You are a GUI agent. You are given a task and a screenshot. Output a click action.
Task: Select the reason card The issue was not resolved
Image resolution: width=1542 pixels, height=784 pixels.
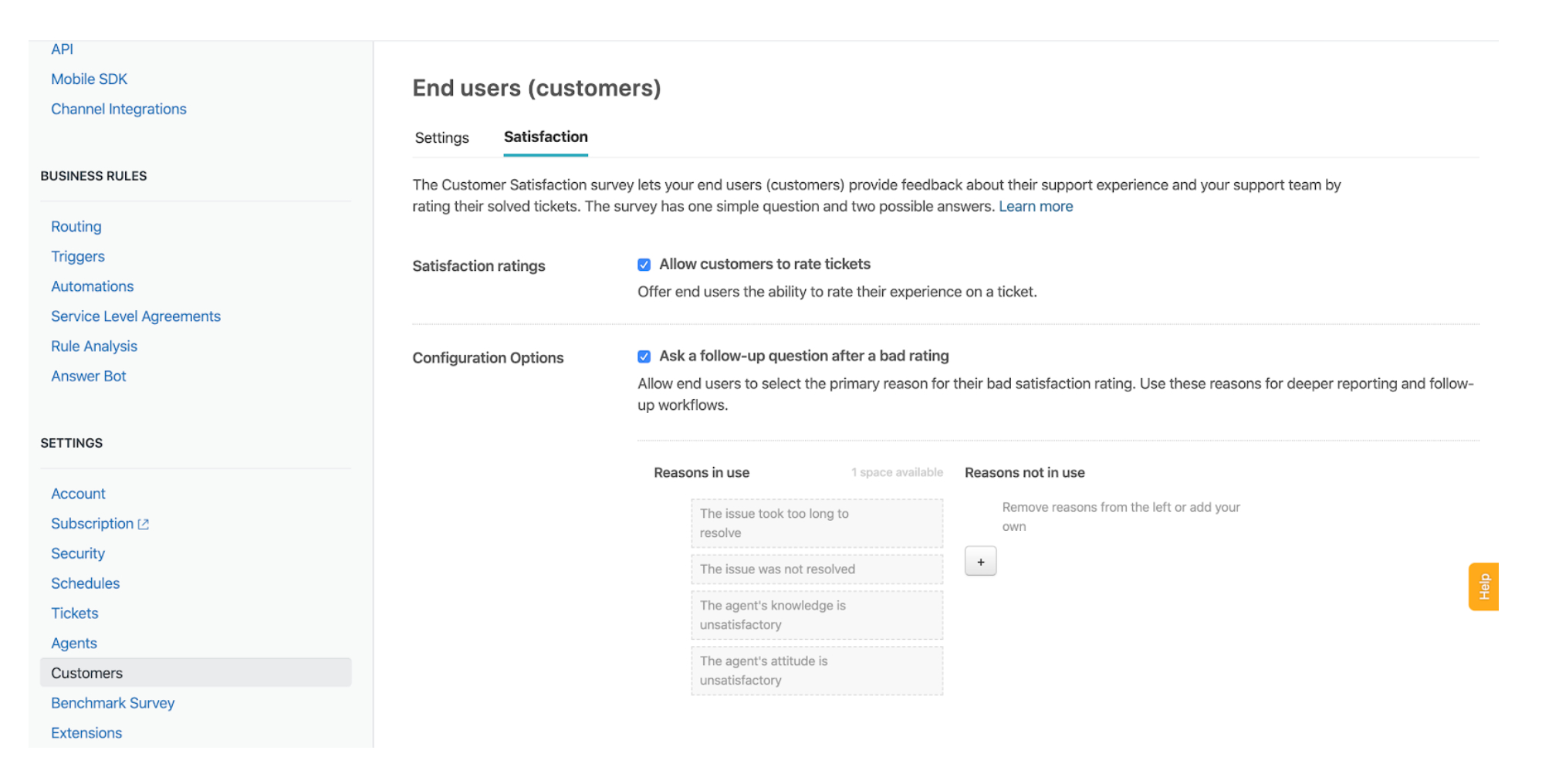click(x=817, y=569)
